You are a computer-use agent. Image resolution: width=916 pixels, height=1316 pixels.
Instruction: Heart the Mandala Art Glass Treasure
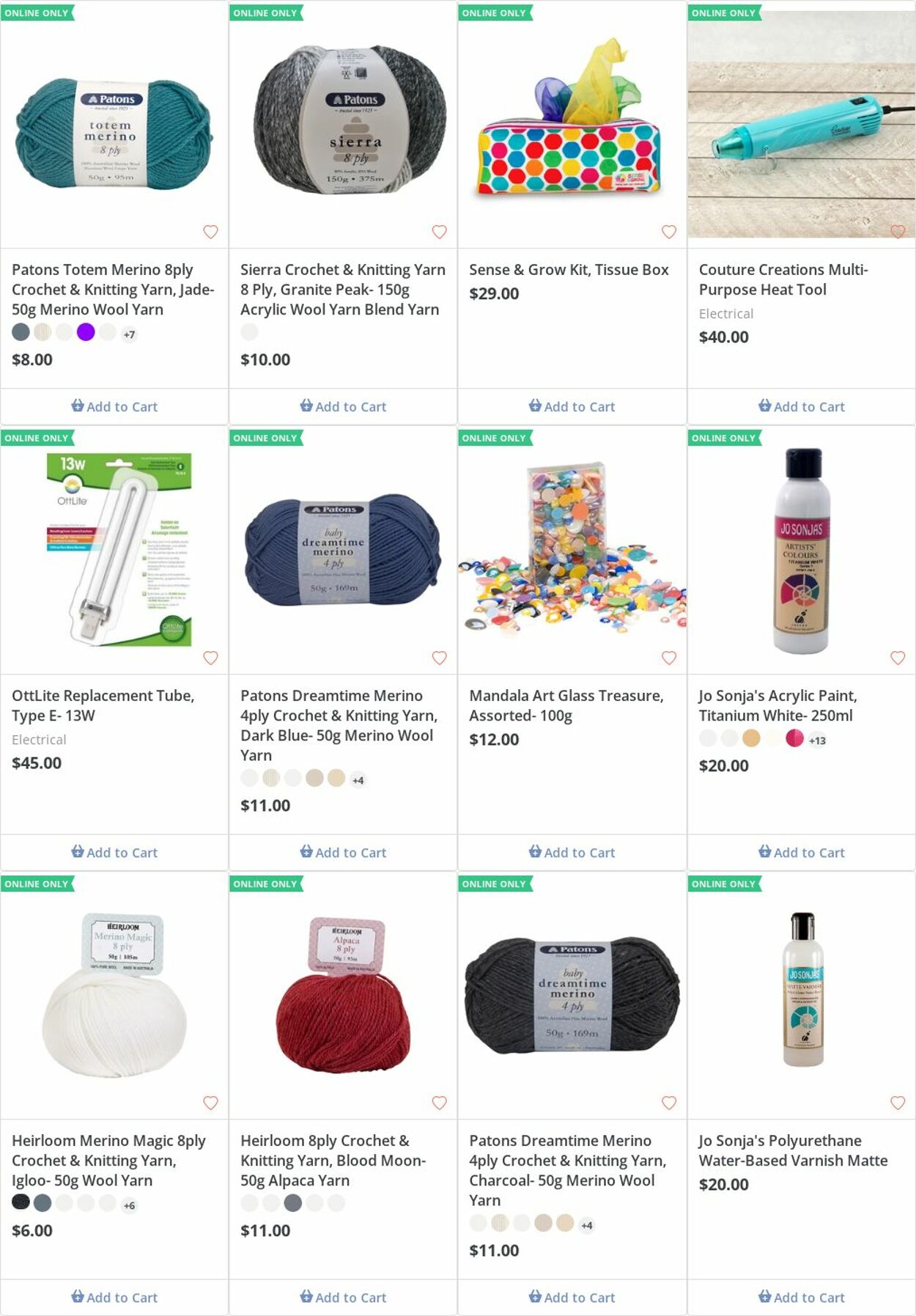click(668, 658)
